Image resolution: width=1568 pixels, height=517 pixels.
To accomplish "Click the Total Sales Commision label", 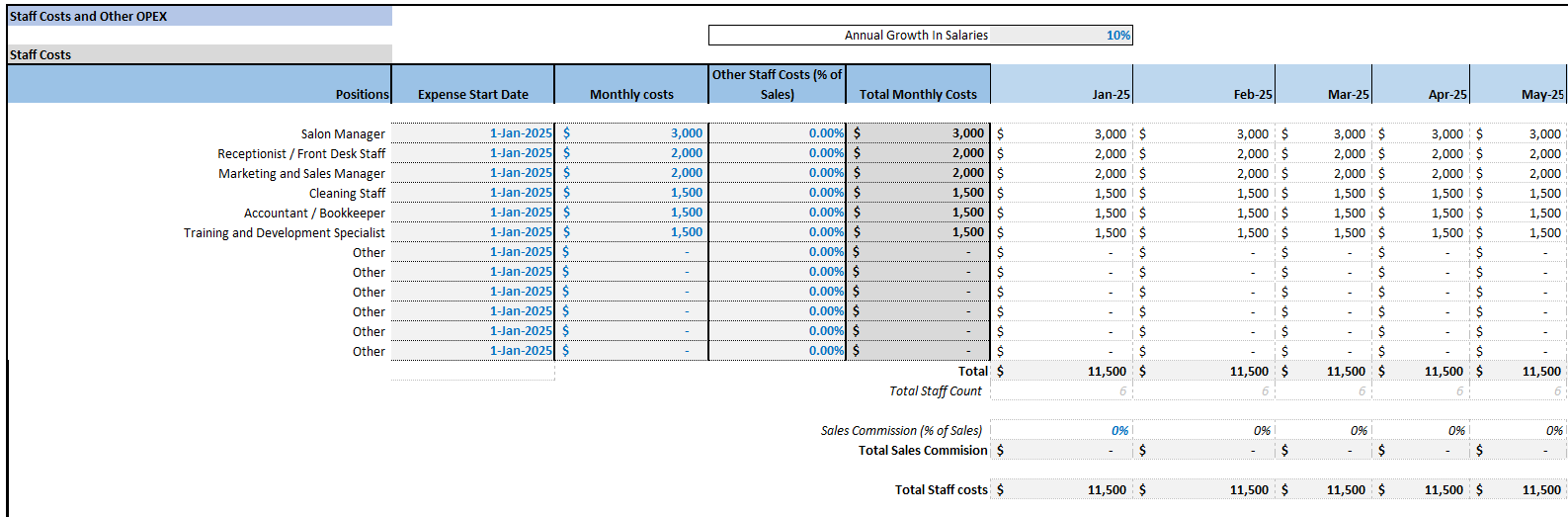I will [x=923, y=450].
